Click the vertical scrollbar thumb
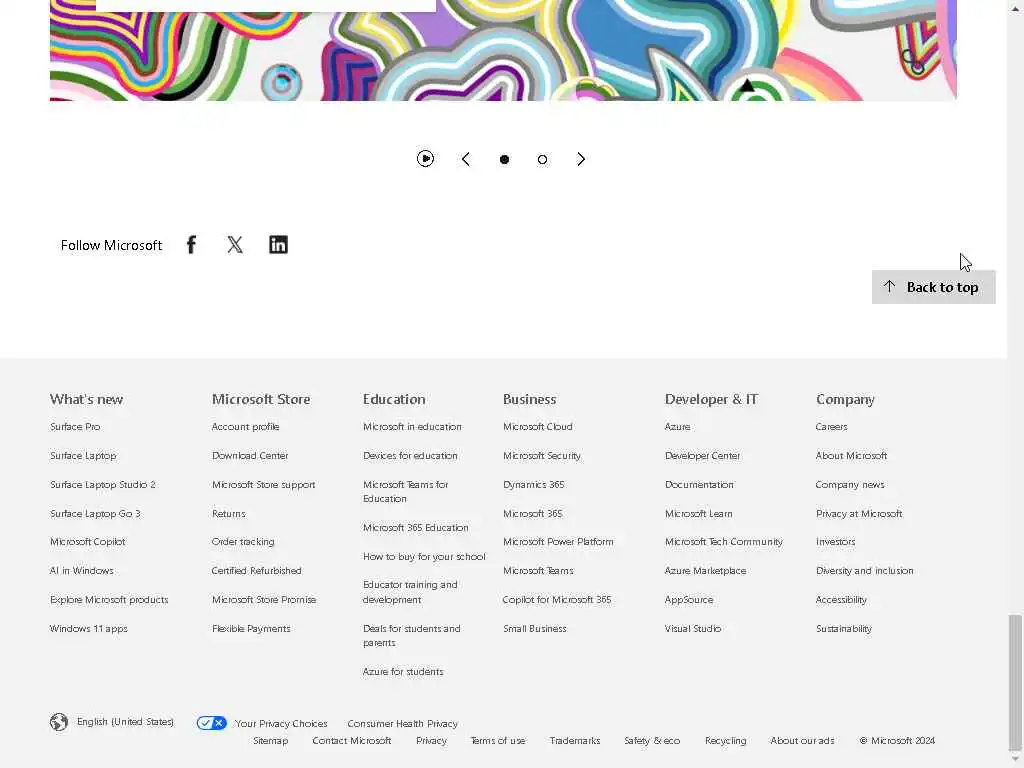The width and height of the screenshot is (1024, 768). [1015, 682]
